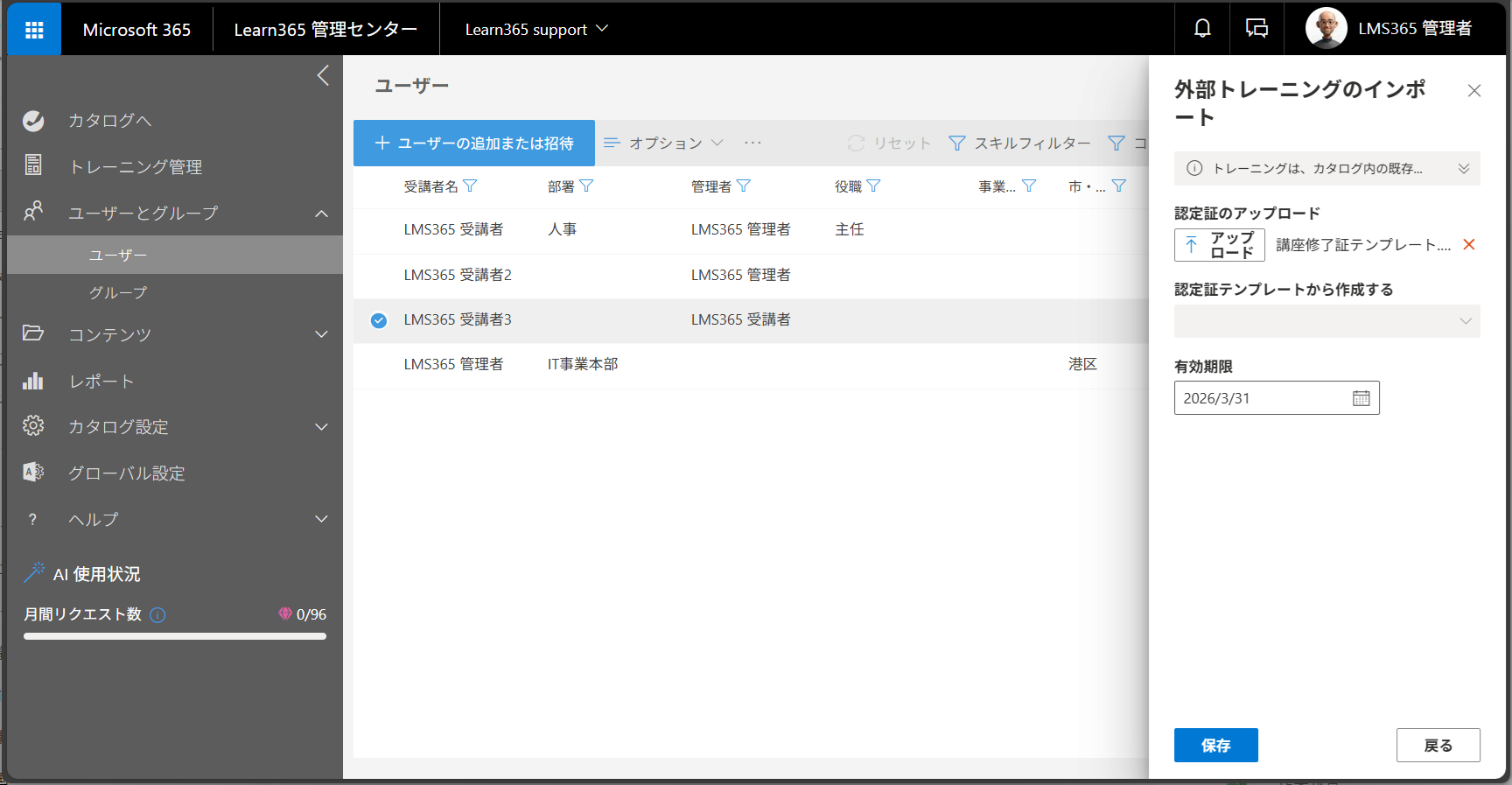Image resolution: width=1512 pixels, height=785 pixels.
Task: Click the カタログへ checkmark icon
Action: click(x=33, y=121)
